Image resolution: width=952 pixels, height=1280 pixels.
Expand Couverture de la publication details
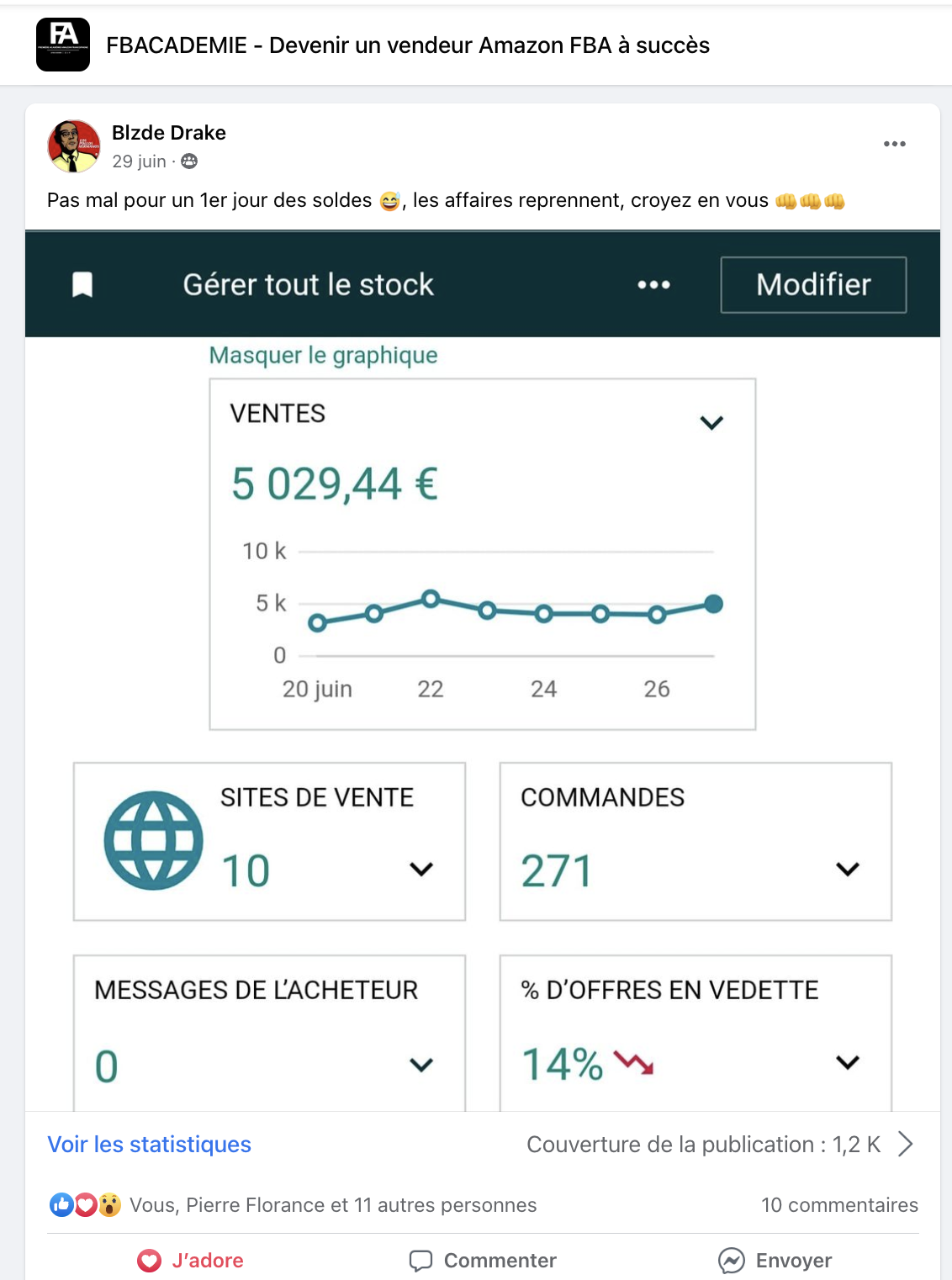coord(907,1144)
